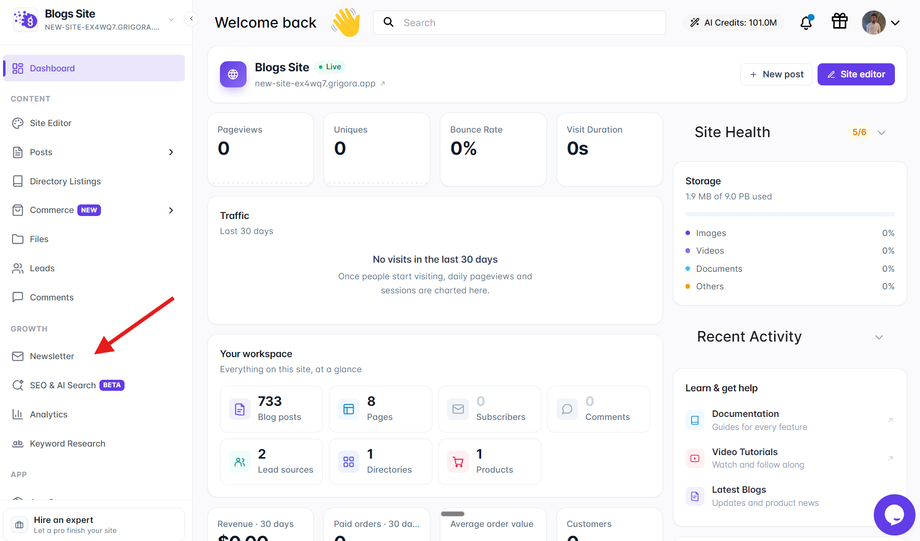Click the Posts document icon

tap(18, 152)
